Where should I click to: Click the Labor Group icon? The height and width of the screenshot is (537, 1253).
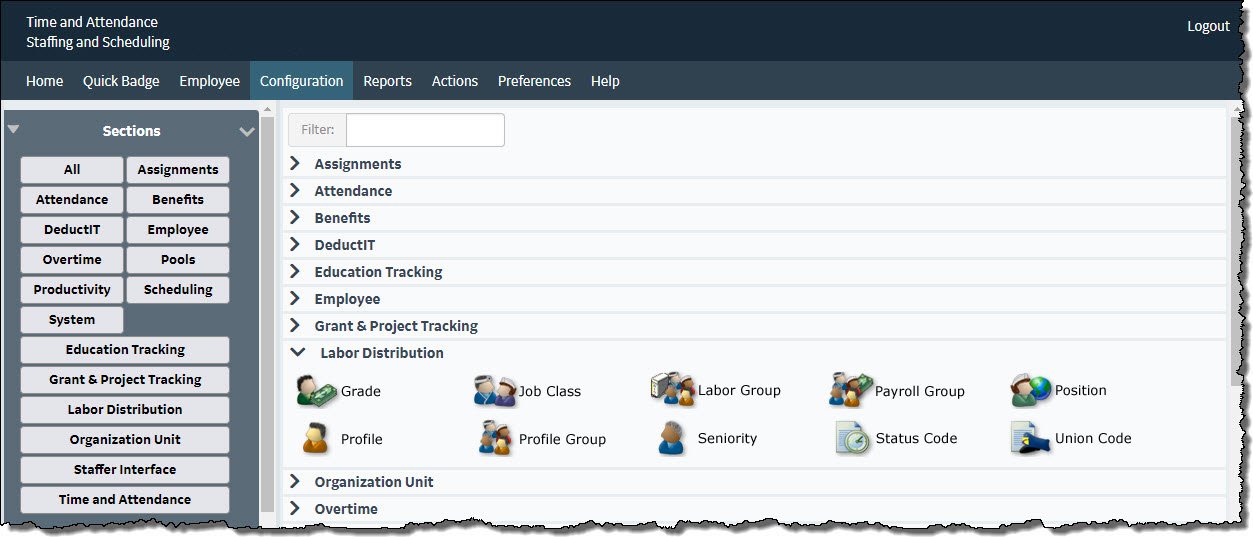(672, 390)
